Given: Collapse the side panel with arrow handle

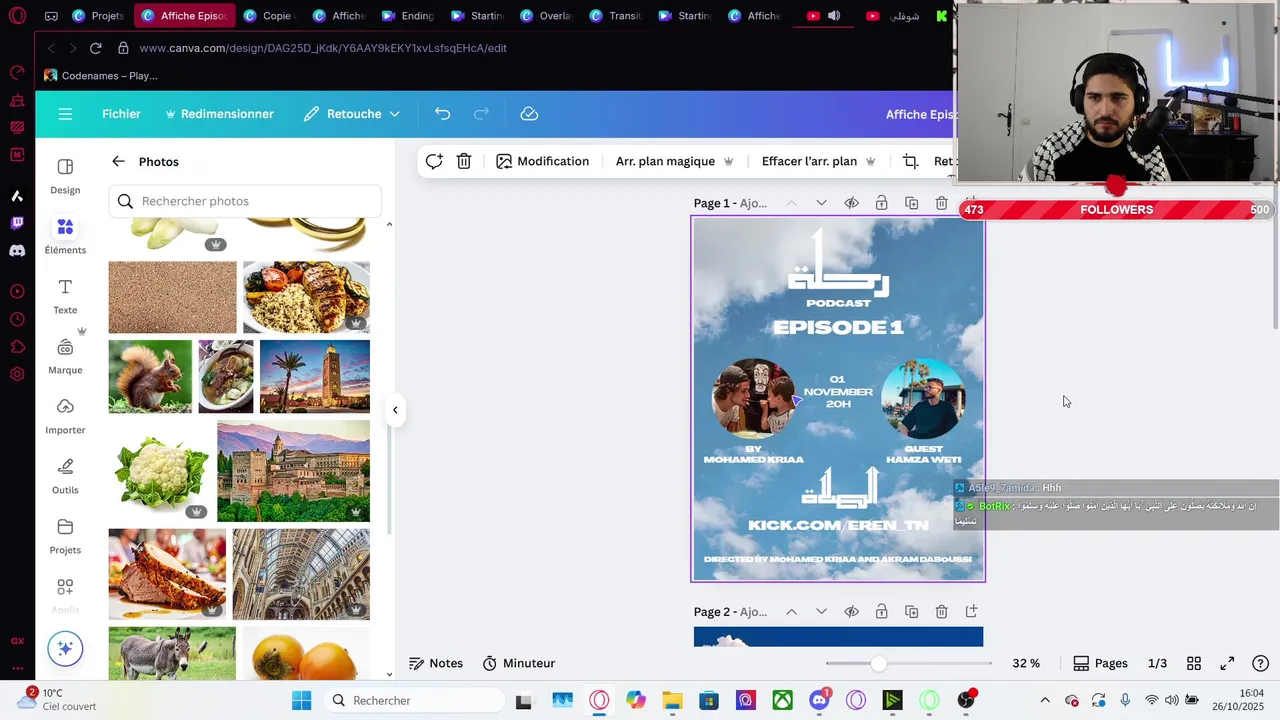Looking at the screenshot, I should pyautogui.click(x=395, y=409).
